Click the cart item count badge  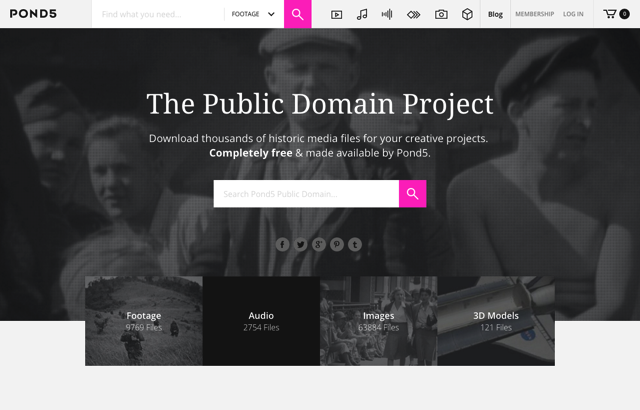(624, 14)
